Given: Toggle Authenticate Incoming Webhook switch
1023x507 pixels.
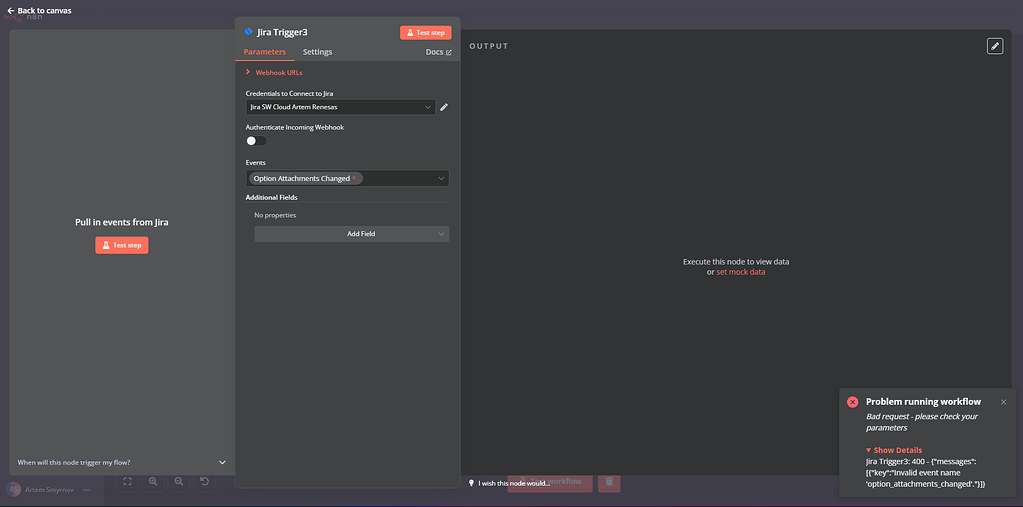Looking at the screenshot, I should pos(256,141).
